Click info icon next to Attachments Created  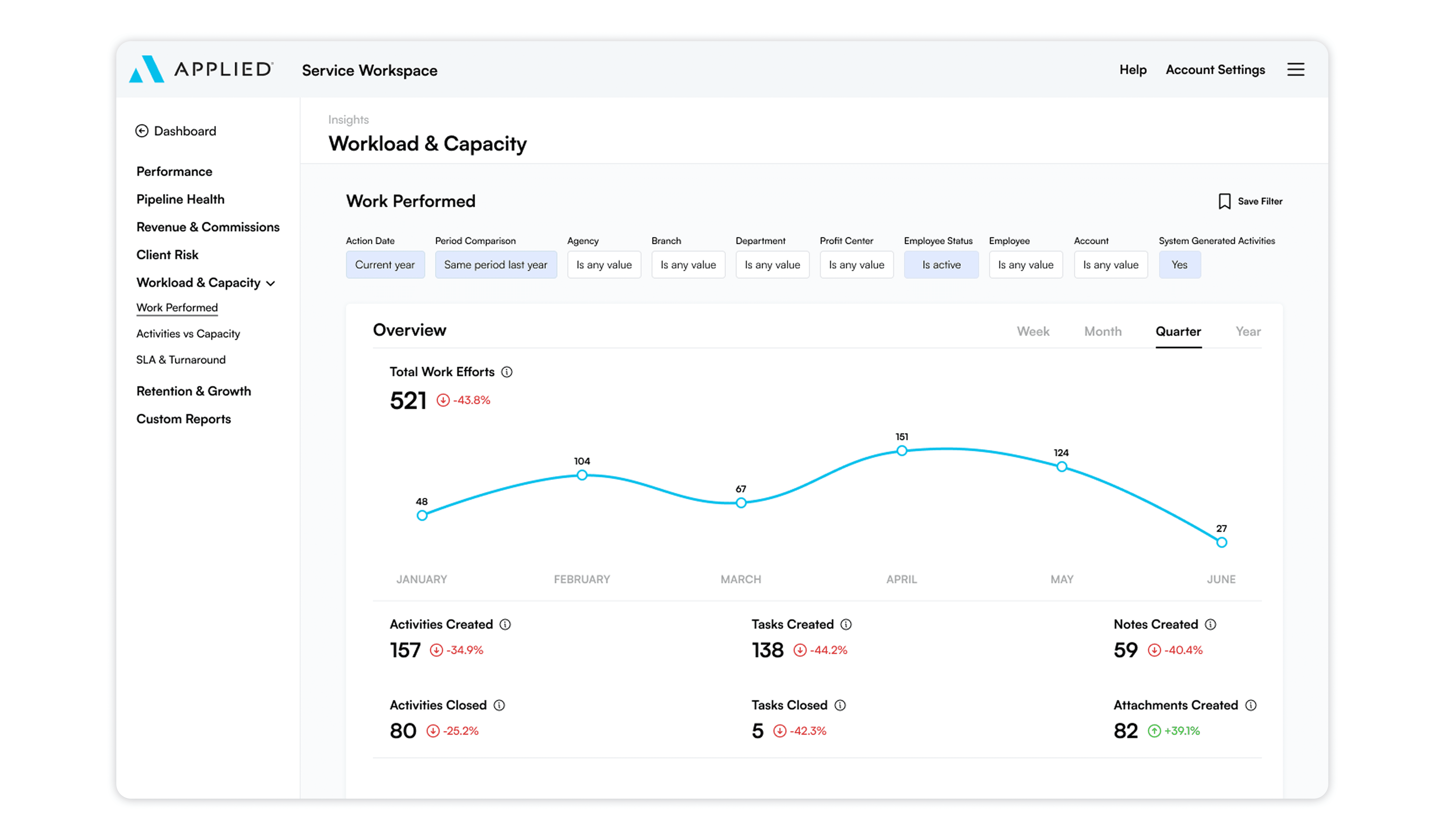tap(1251, 705)
